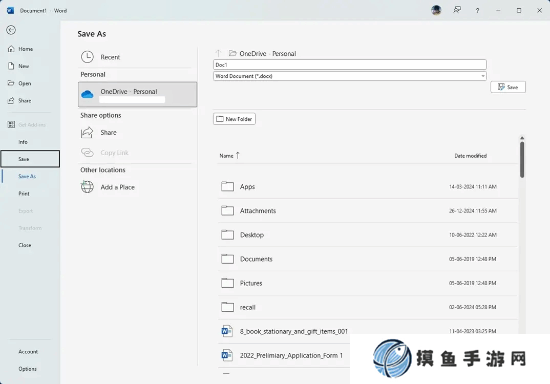
Task: Click the recall folder icon
Action: [x=227, y=307]
